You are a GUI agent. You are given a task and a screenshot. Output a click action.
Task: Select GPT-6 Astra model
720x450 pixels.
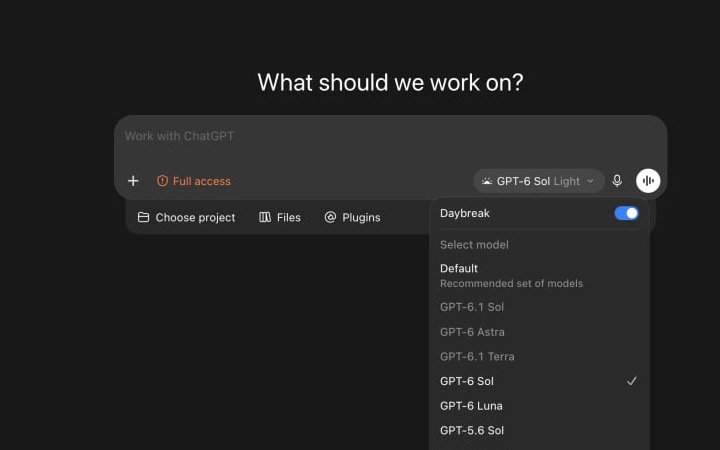(x=539, y=332)
